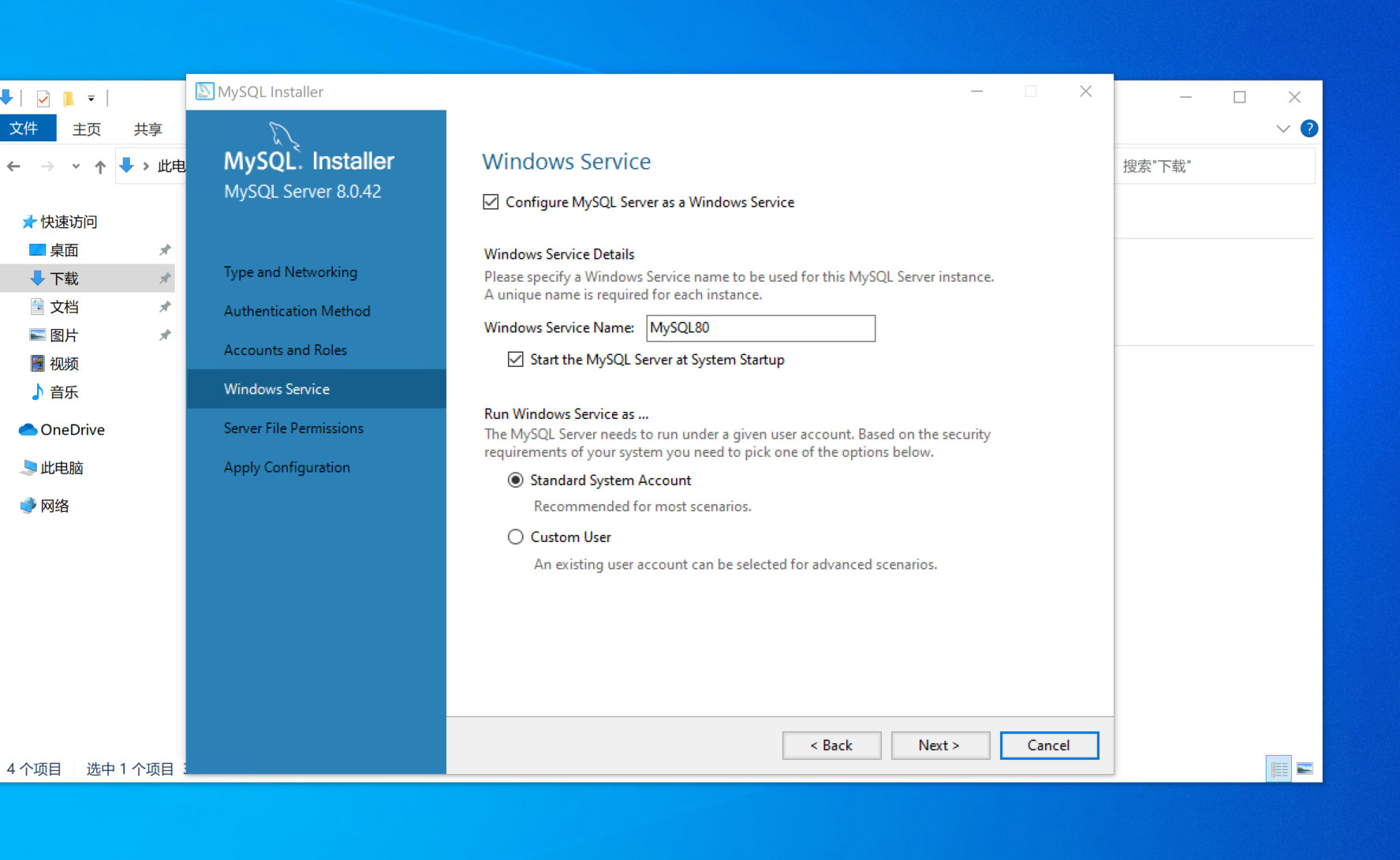Screen dimensions: 1400x860
Task: Click the Explorer up arrow icon
Action: [x=100, y=166]
